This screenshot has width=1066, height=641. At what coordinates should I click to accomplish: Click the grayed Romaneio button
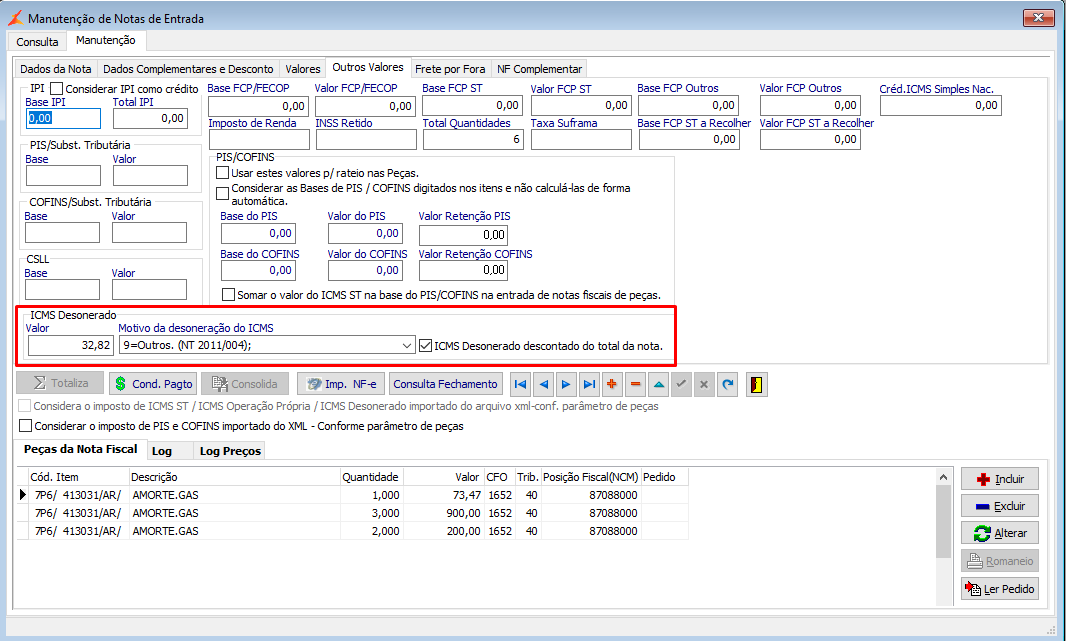point(1000,561)
